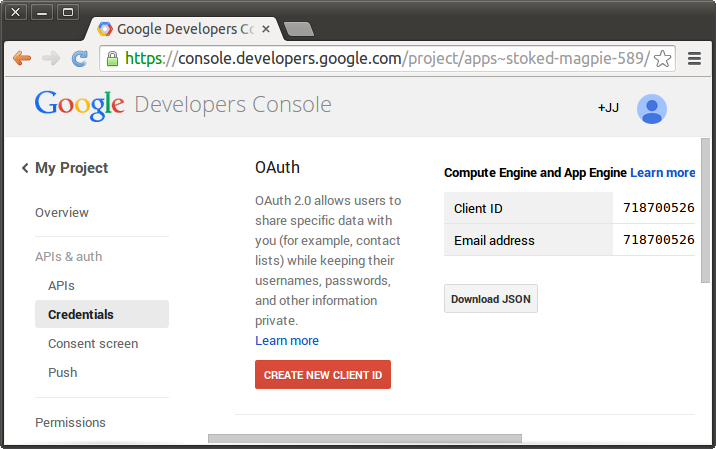Select the Google Developers Console tab
The image size is (716, 449).
click(x=185, y=29)
